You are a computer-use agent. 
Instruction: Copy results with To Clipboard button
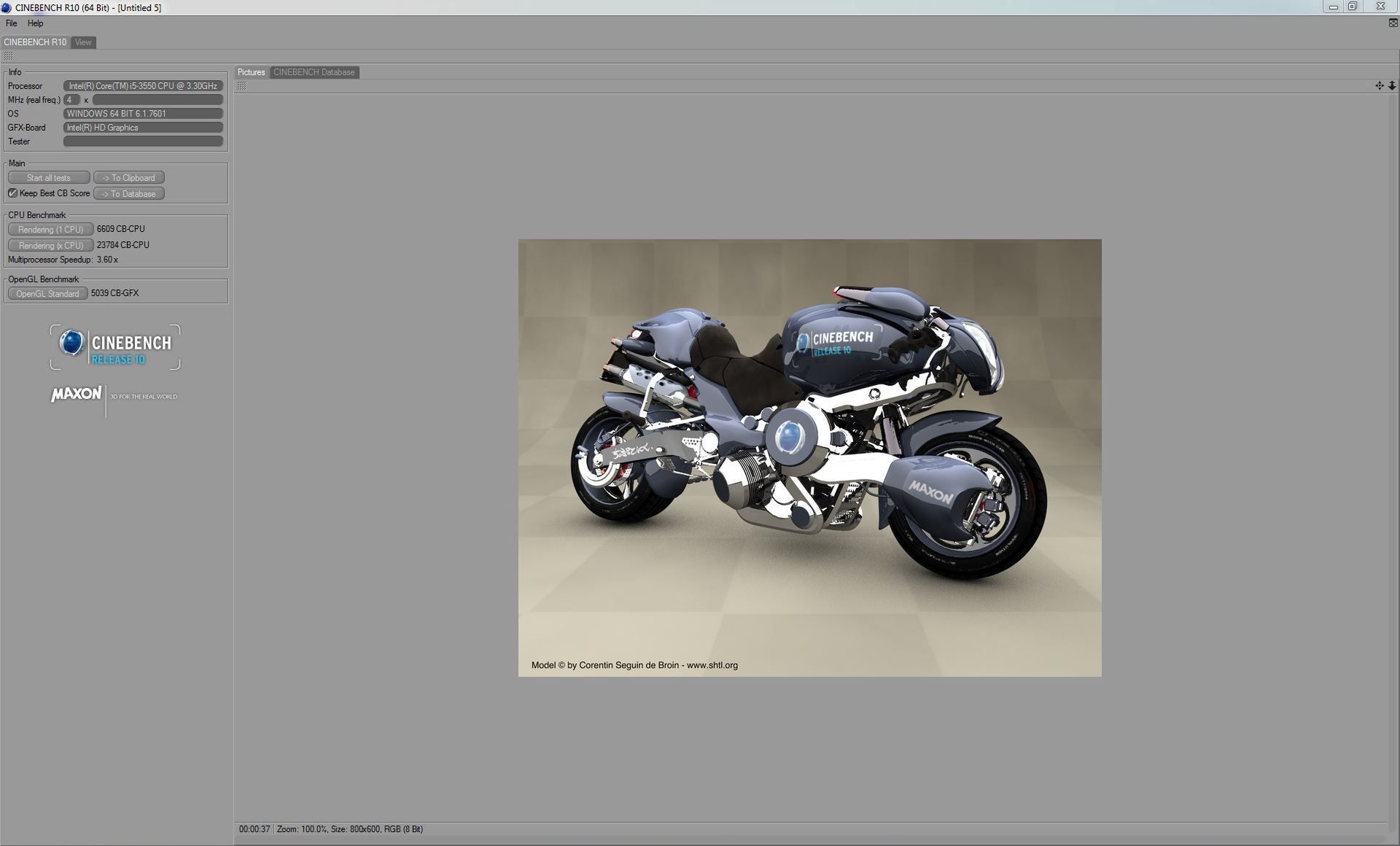(129, 178)
